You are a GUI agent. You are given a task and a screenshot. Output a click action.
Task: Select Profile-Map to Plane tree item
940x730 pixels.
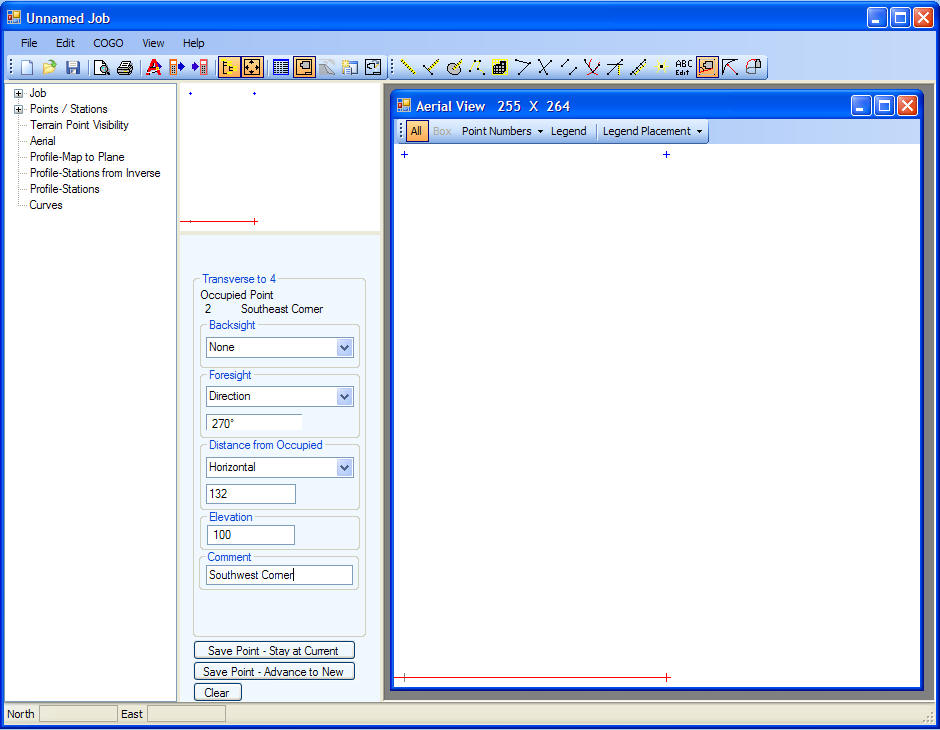pyautogui.click(x=77, y=157)
